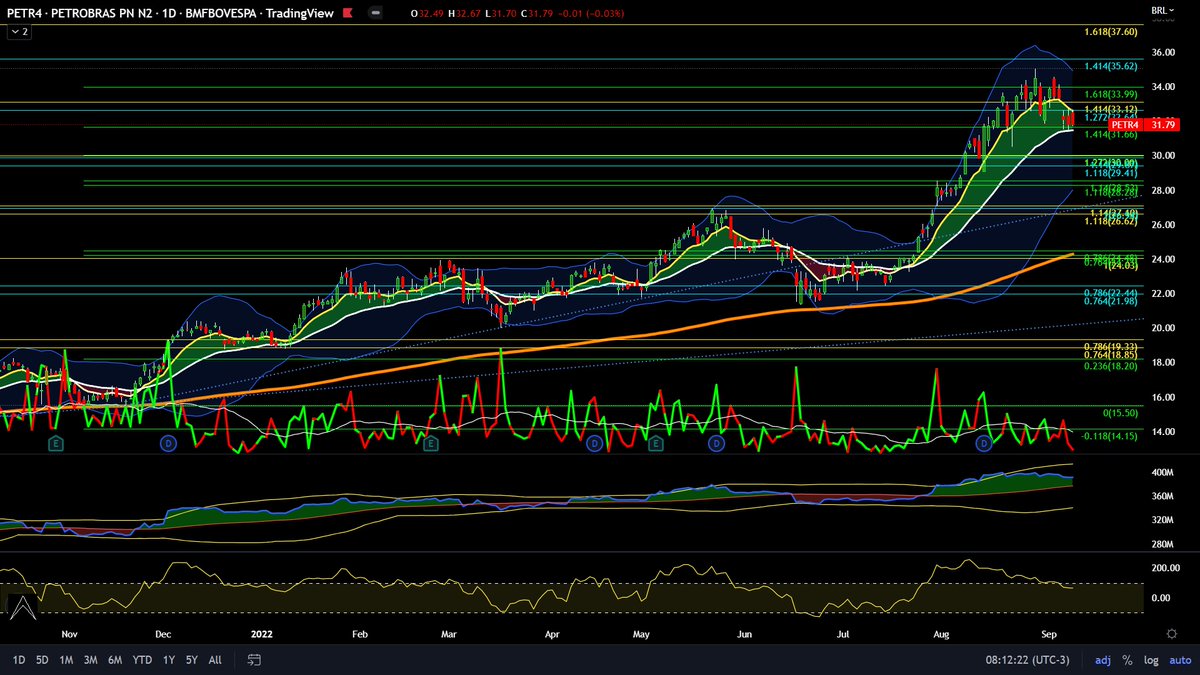This screenshot has height=675, width=1200.
Task: Select the 1Y range tab
Action: (168, 660)
